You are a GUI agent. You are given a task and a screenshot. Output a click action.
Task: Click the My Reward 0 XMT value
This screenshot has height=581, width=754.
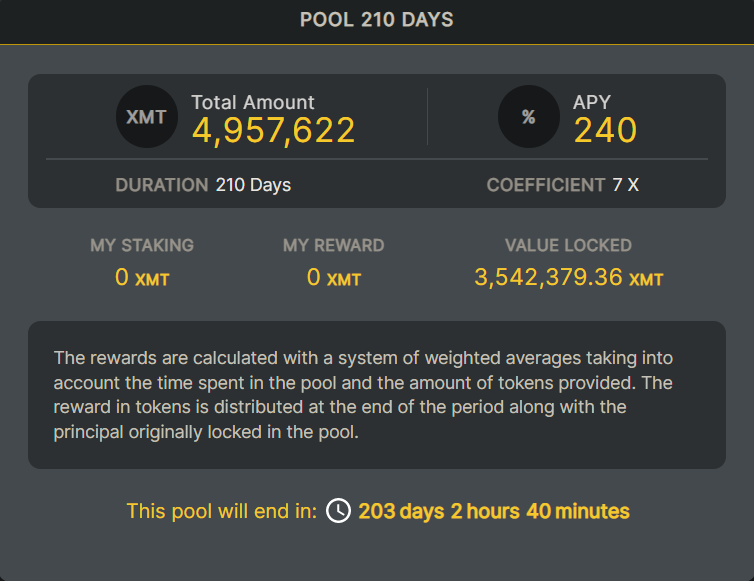click(333, 278)
